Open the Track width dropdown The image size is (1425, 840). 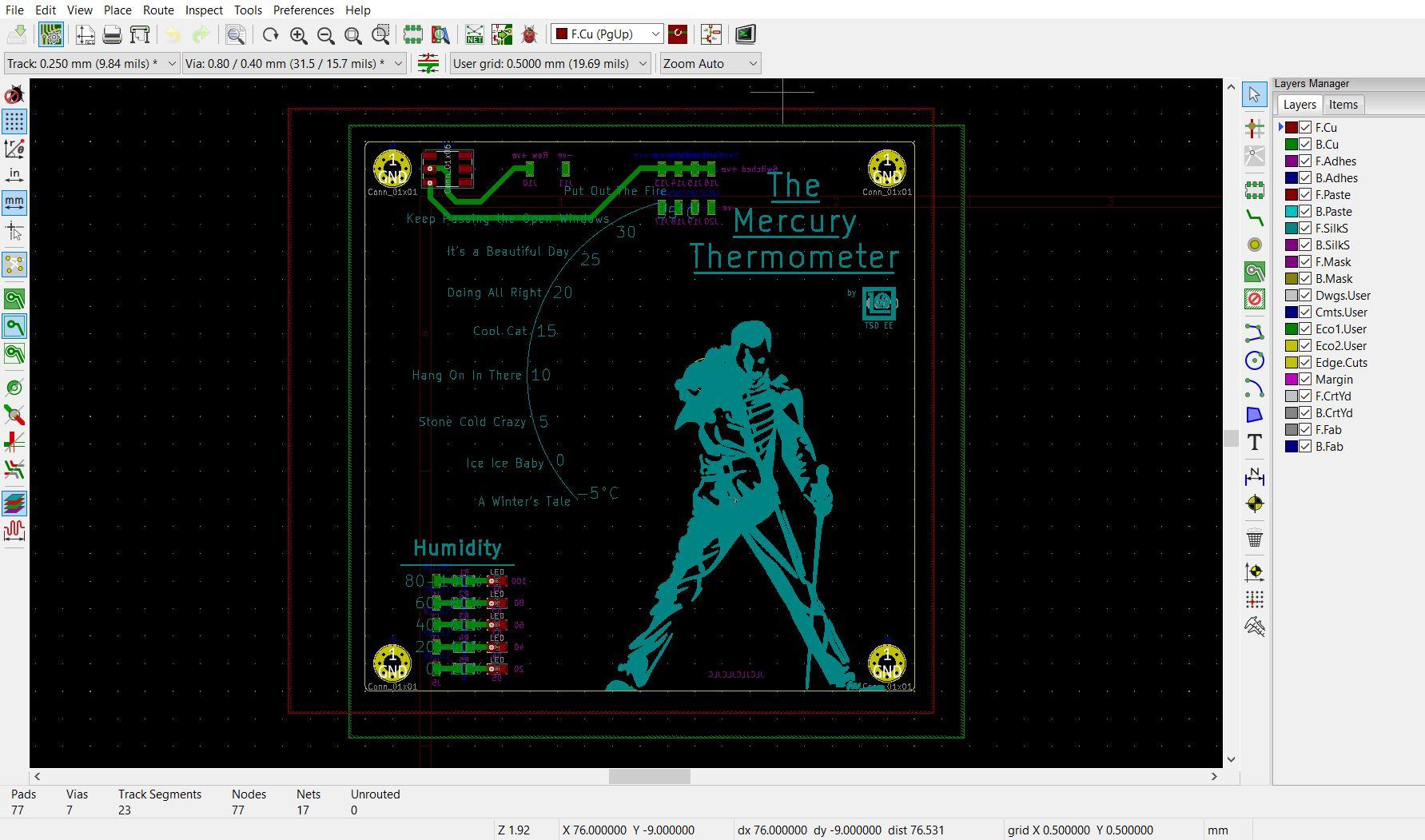pyautogui.click(x=92, y=63)
